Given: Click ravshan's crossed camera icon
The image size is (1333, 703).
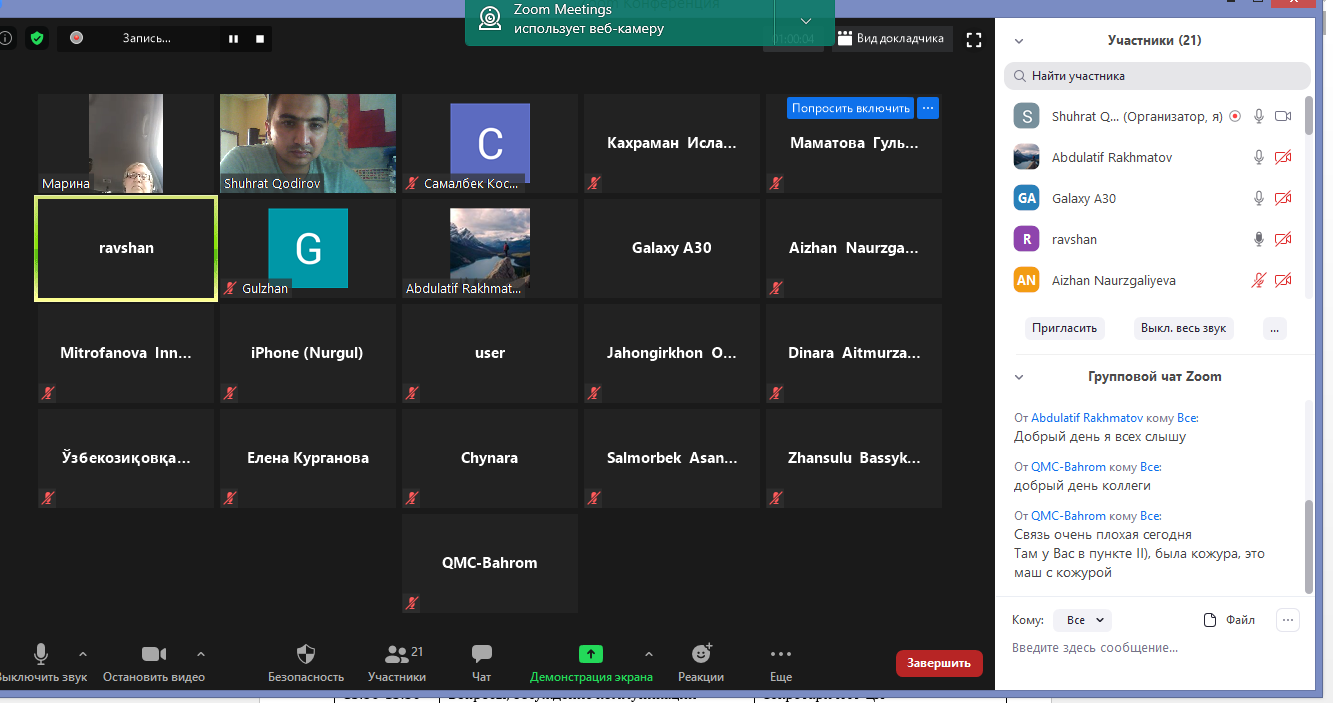Looking at the screenshot, I should (1283, 239).
